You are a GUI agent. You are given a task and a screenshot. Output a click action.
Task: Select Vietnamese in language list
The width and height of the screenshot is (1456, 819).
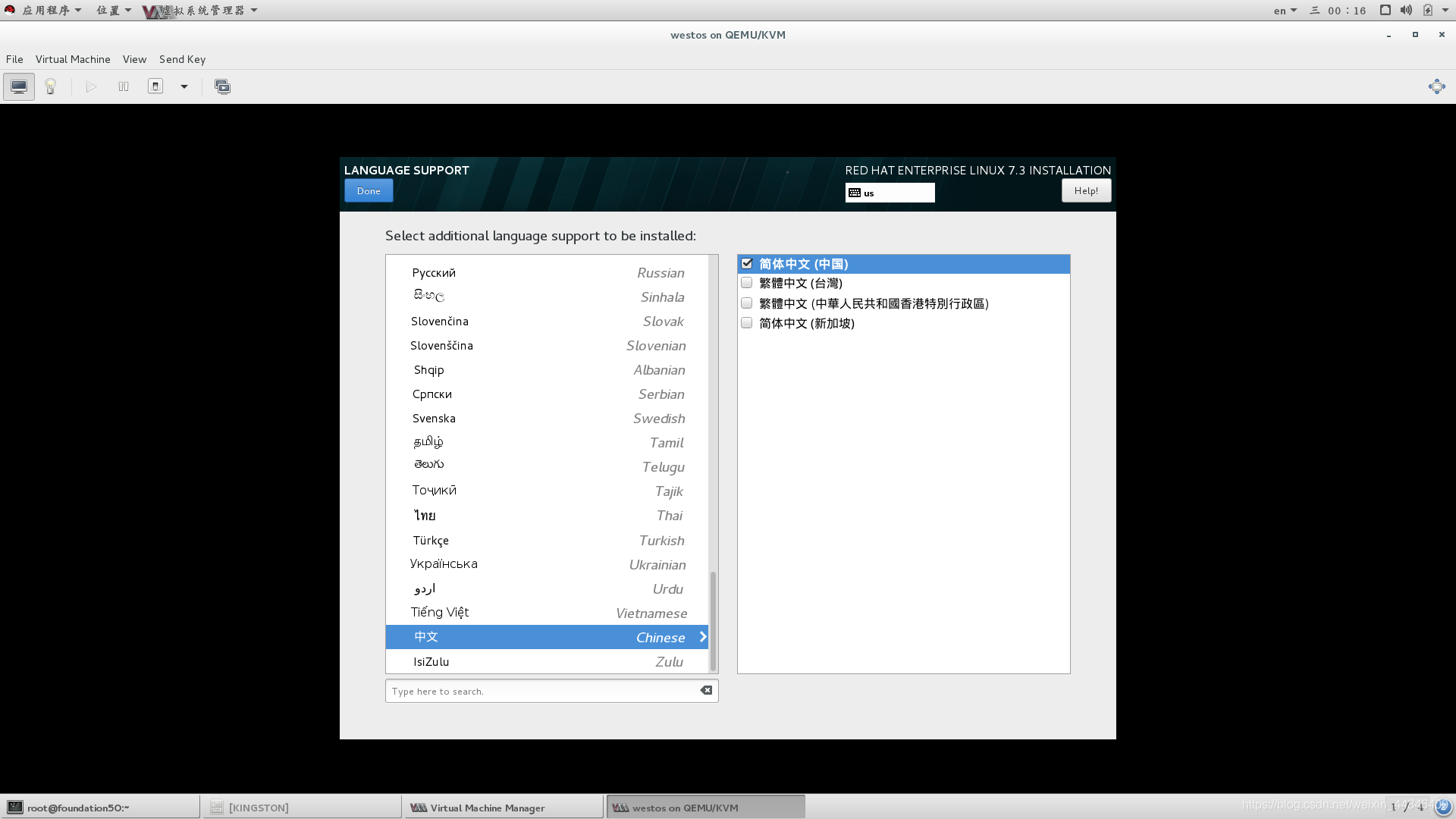547,613
